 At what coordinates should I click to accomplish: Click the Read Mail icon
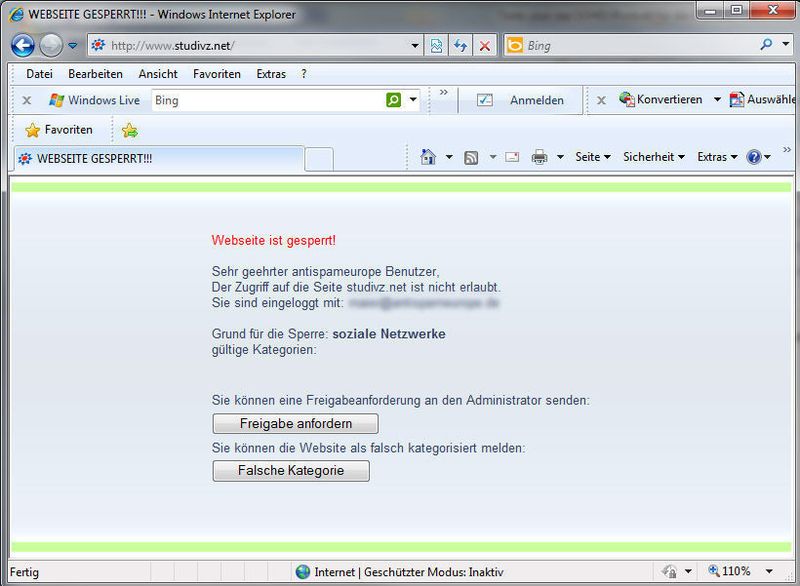tap(512, 157)
